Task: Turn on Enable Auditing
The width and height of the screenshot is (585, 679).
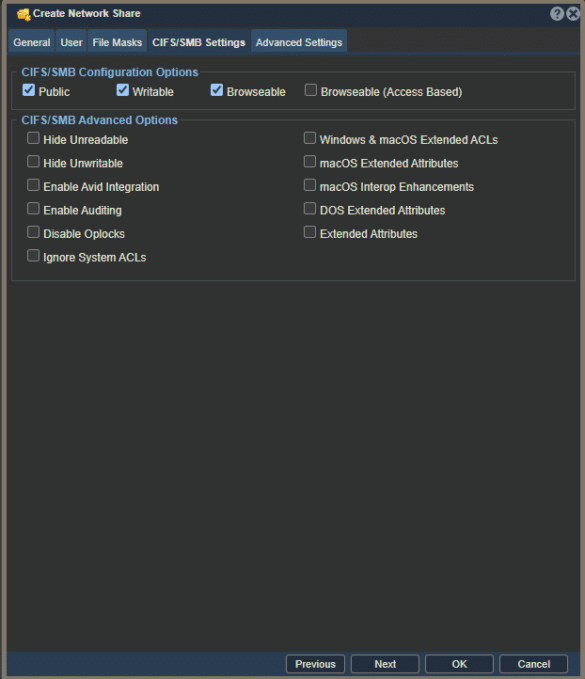Action: (x=33, y=208)
